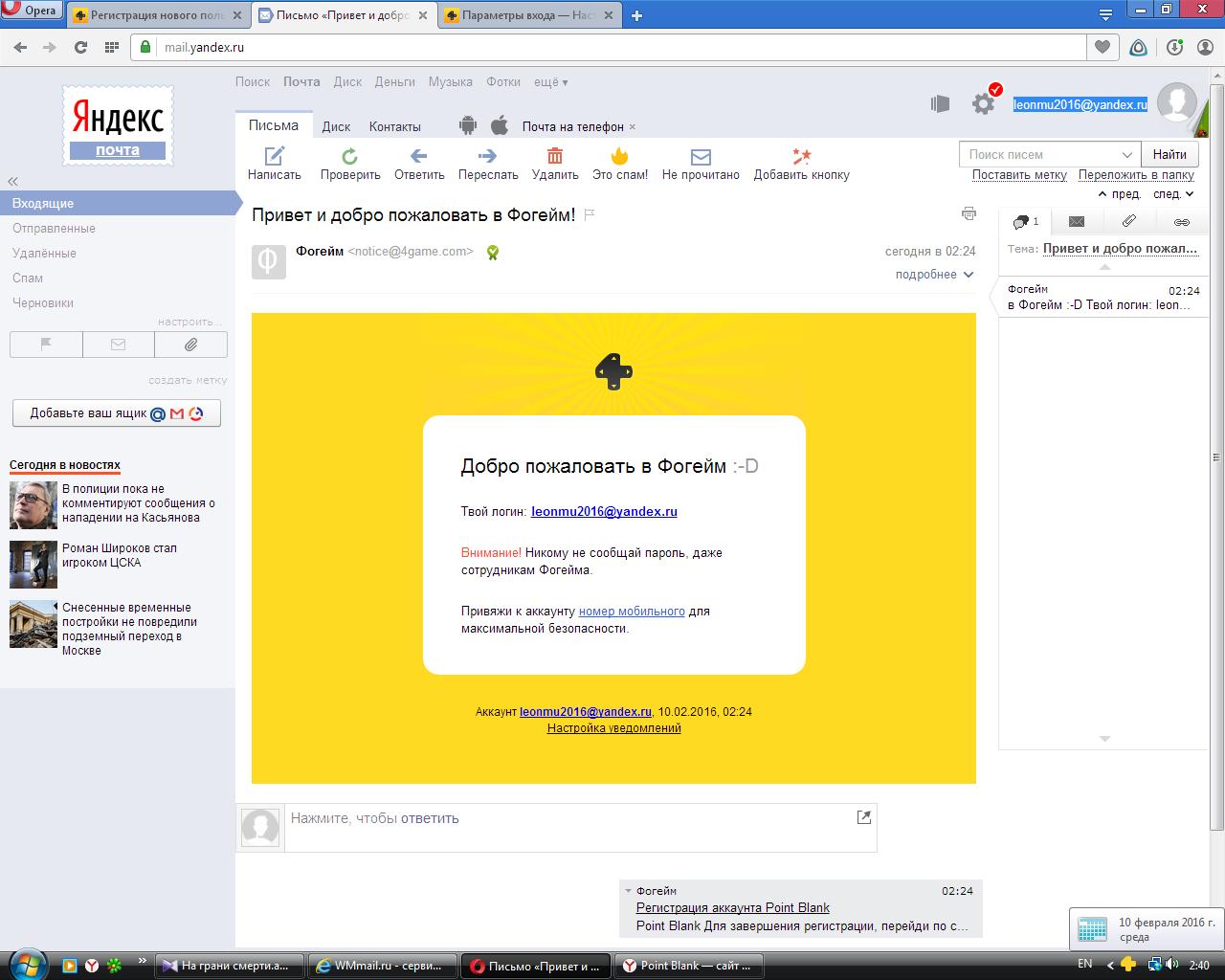The height and width of the screenshot is (980, 1225).
Task: Print the email using the printer icon
Action: coord(969,213)
